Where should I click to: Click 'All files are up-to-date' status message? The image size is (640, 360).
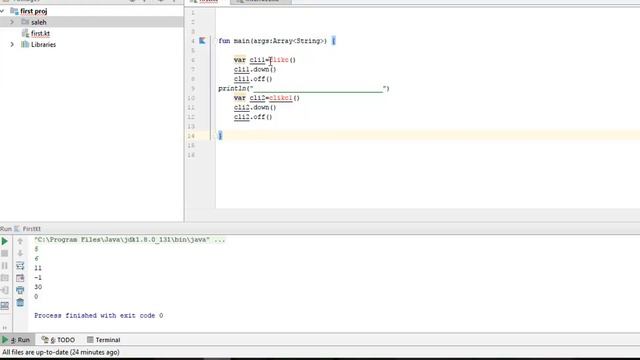click(61, 352)
